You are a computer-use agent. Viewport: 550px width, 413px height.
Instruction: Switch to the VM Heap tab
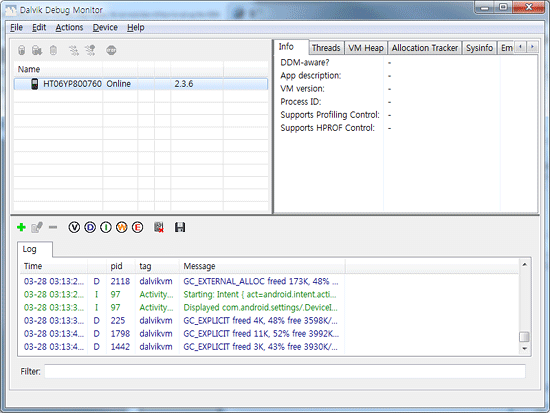tap(365, 48)
